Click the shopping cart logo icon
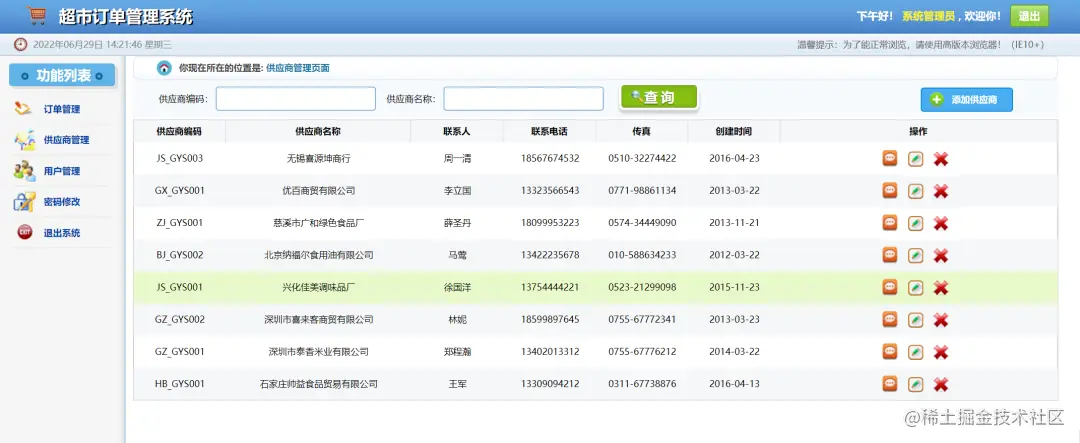 click(x=37, y=15)
